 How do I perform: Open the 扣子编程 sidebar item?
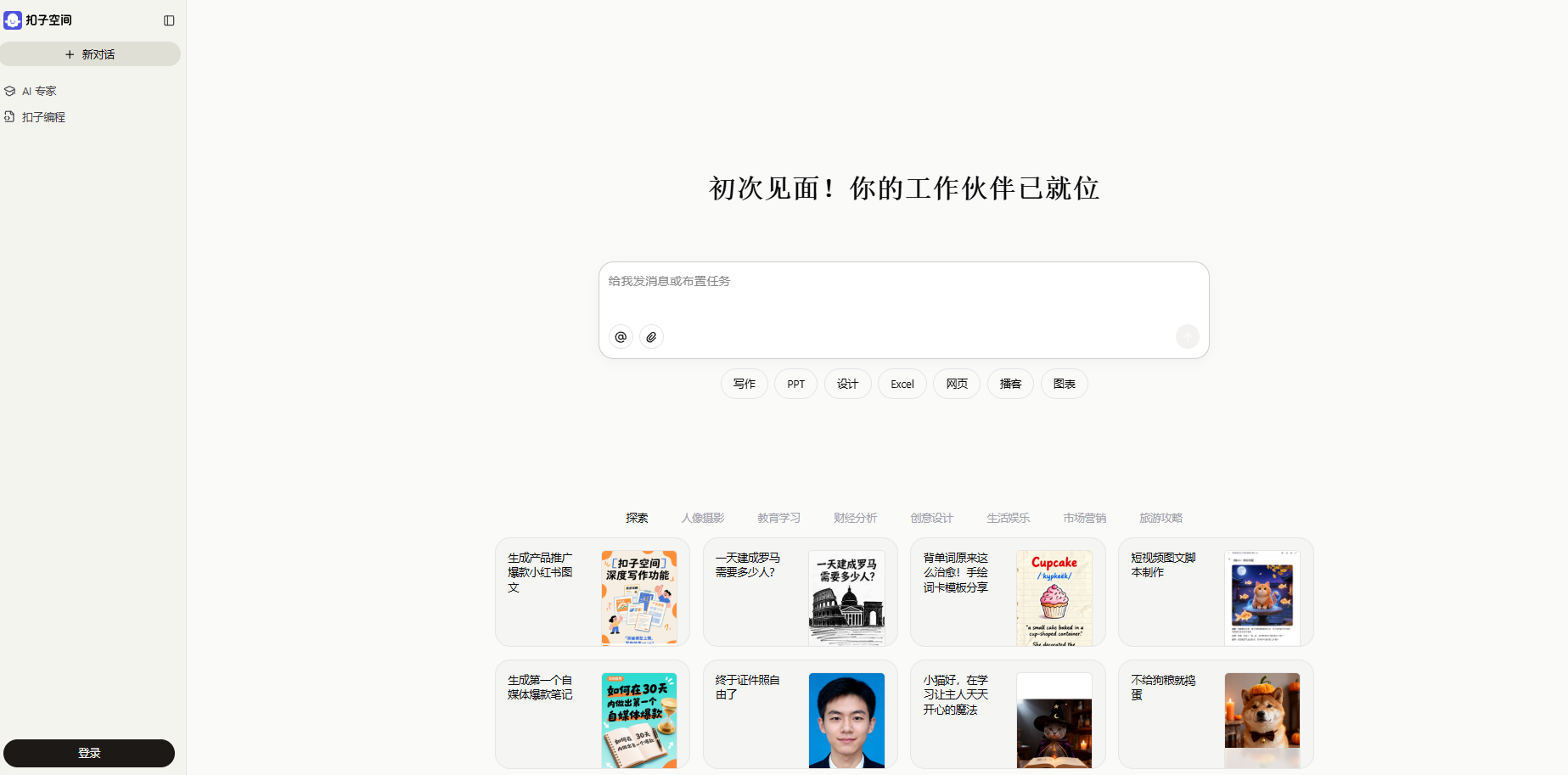pyautogui.click(x=43, y=117)
